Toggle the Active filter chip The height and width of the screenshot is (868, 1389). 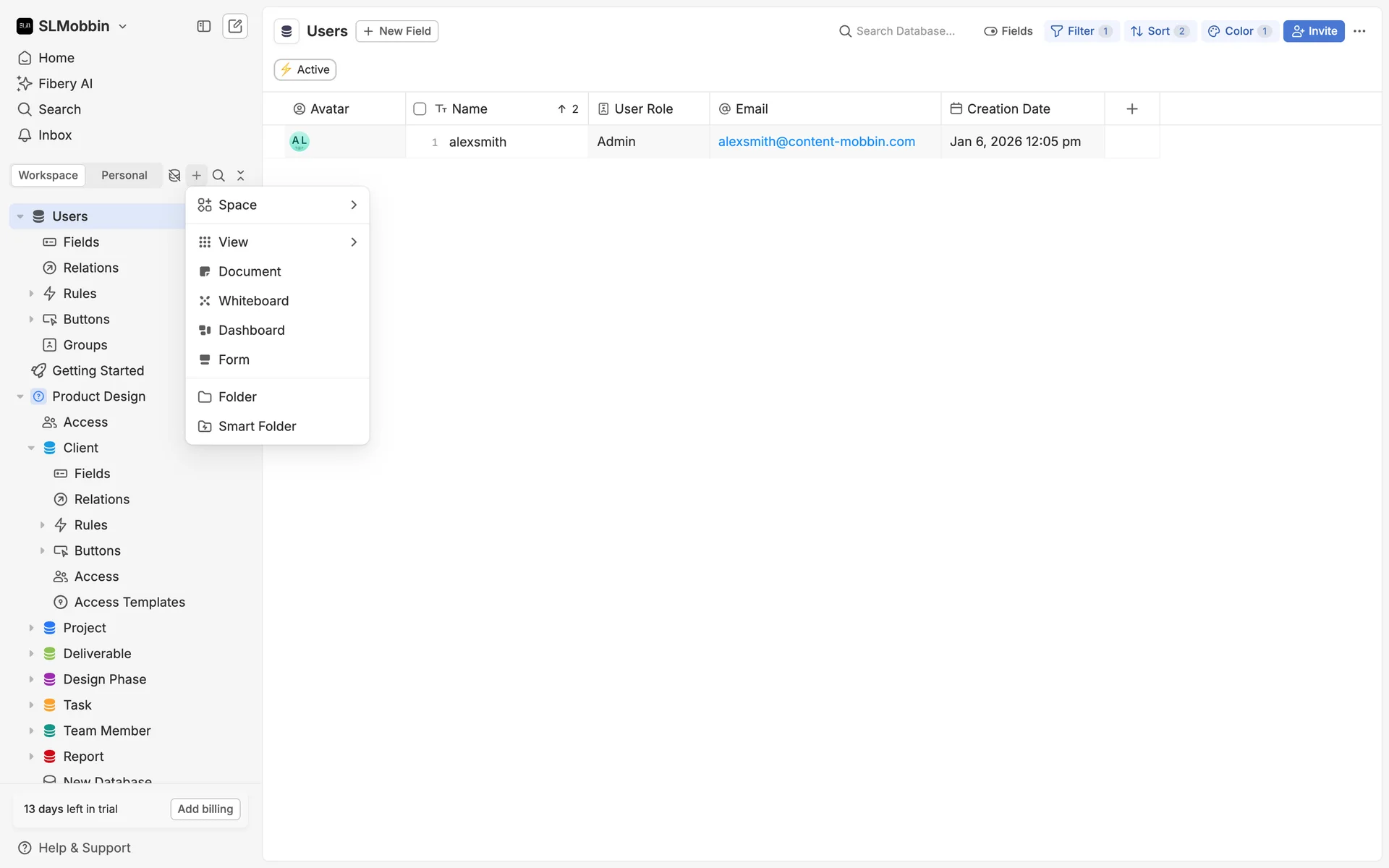tap(305, 69)
